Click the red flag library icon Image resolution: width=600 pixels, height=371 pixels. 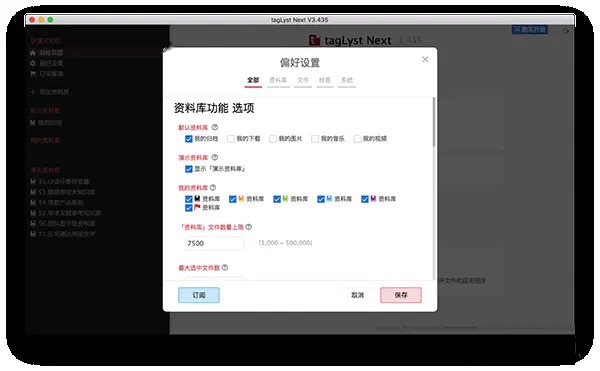pyautogui.click(x=197, y=207)
